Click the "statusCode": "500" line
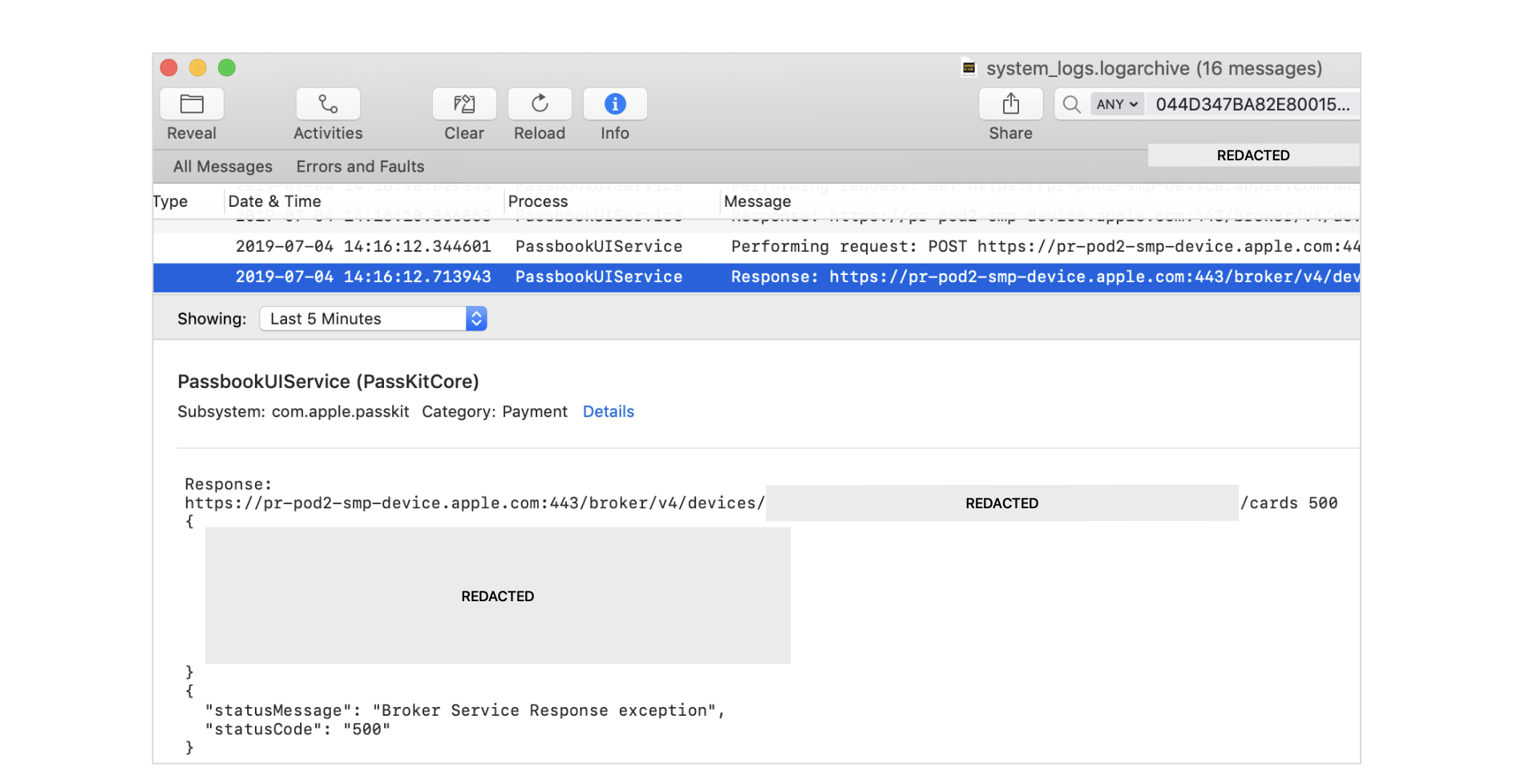The image size is (1525, 784). 297,729
